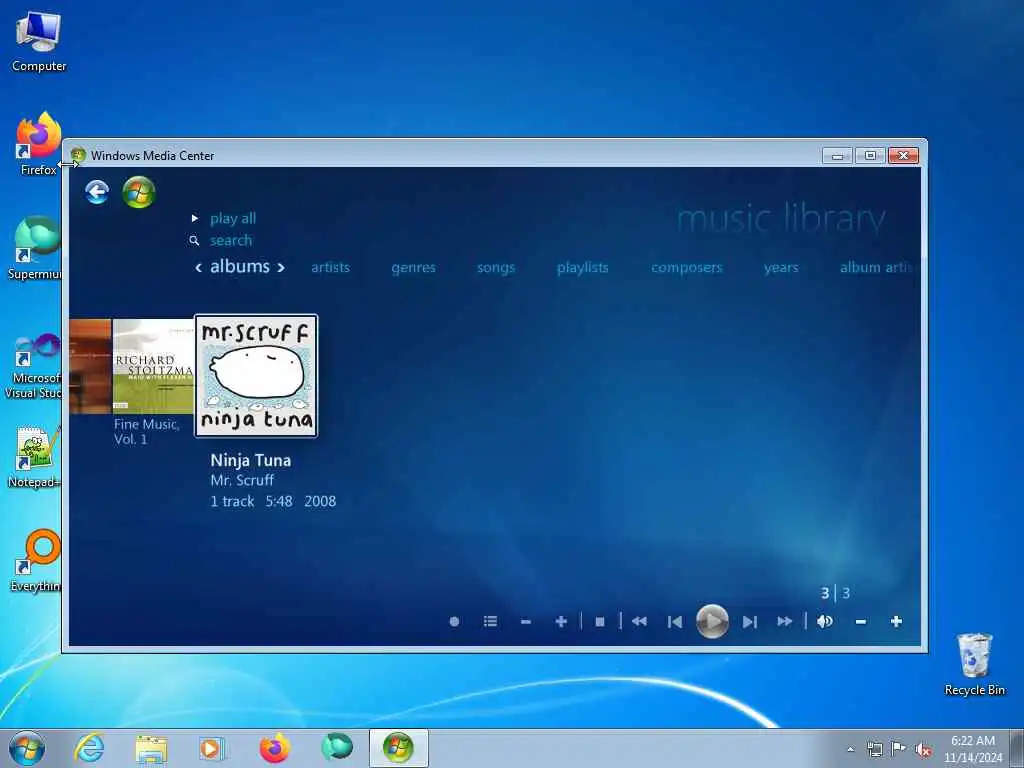Click the left chevron beside albums
This screenshot has height=768, width=1024.
click(x=199, y=267)
